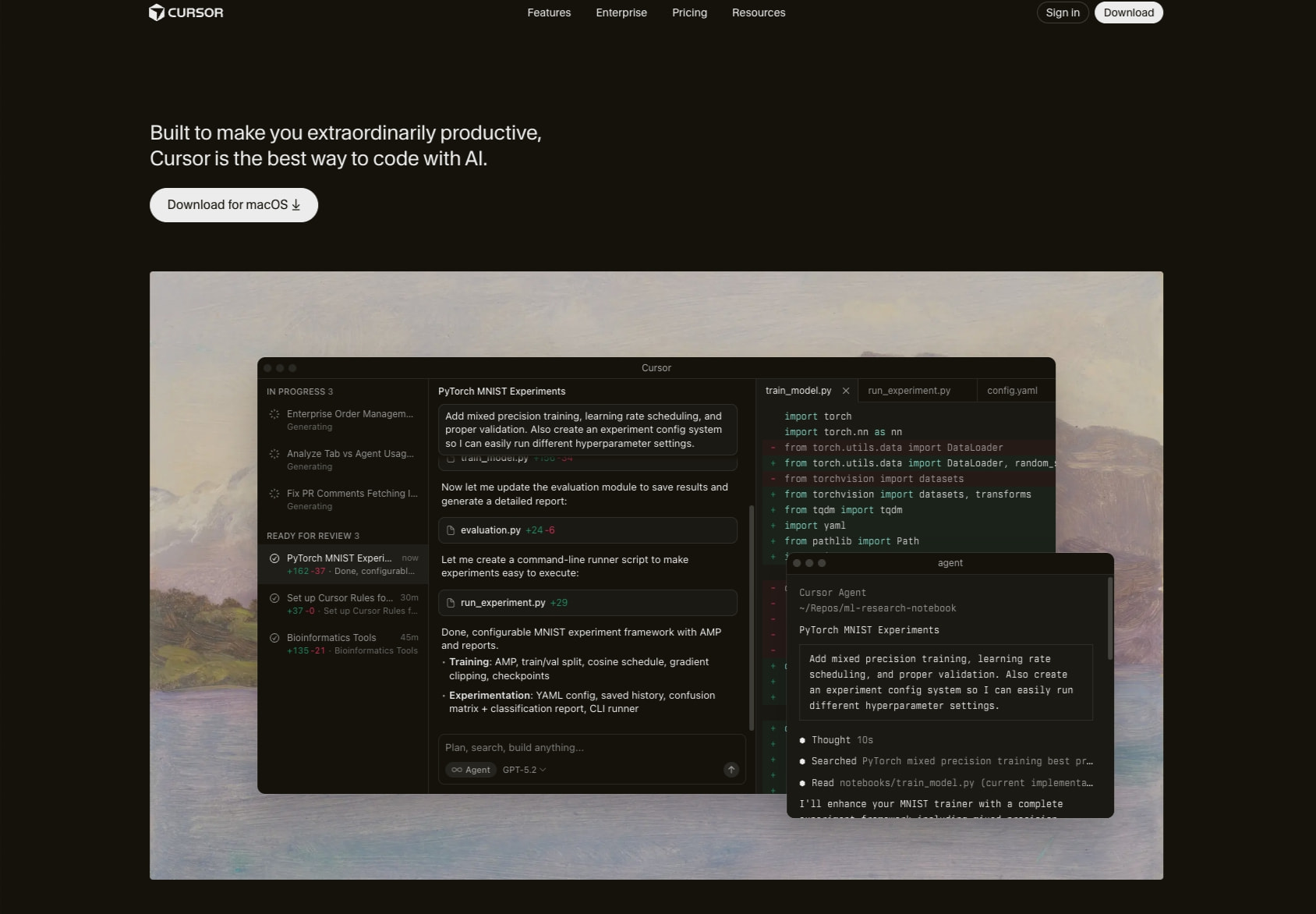Open the Features menu
The height and width of the screenshot is (914, 1316).
point(549,12)
